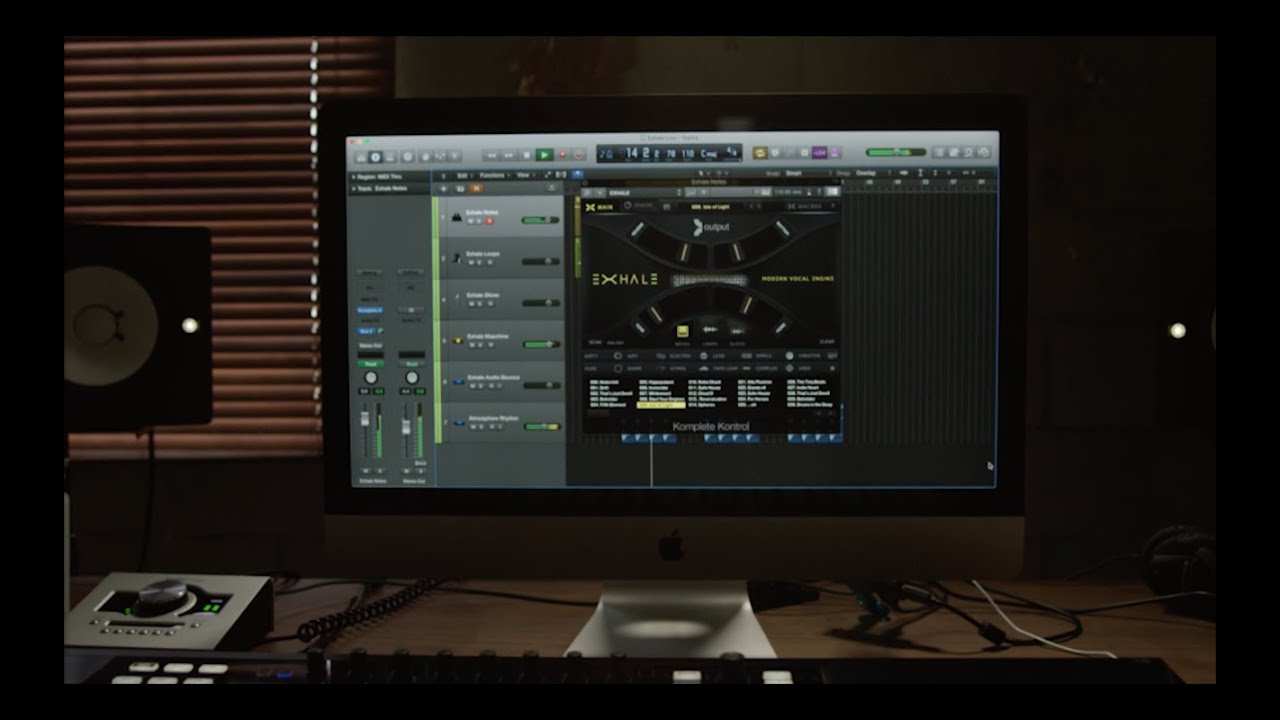Image resolution: width=1280 pixels, height=720 pixels.
Task: Click the output logo in Exhale
Action: click(711, 227)
